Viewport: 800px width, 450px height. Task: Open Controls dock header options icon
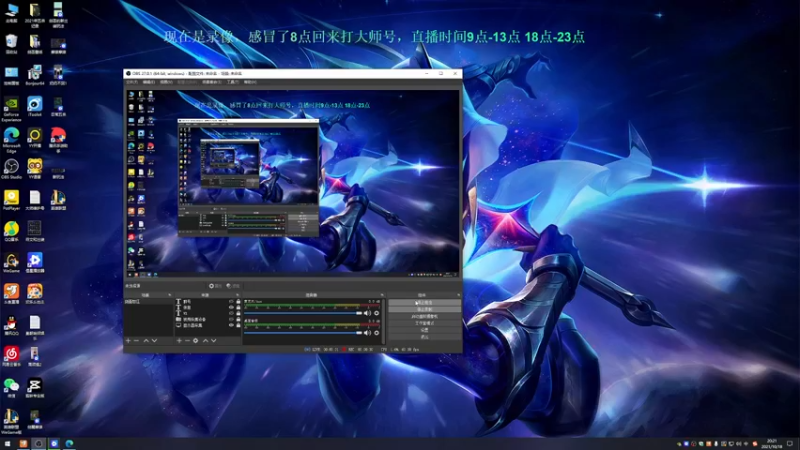point(458,295)
